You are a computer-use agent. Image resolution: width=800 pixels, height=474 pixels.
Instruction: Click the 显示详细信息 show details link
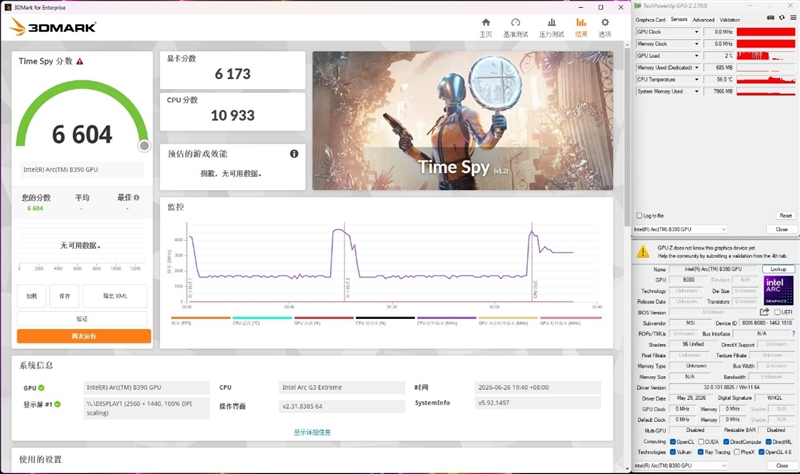[312, 432]
